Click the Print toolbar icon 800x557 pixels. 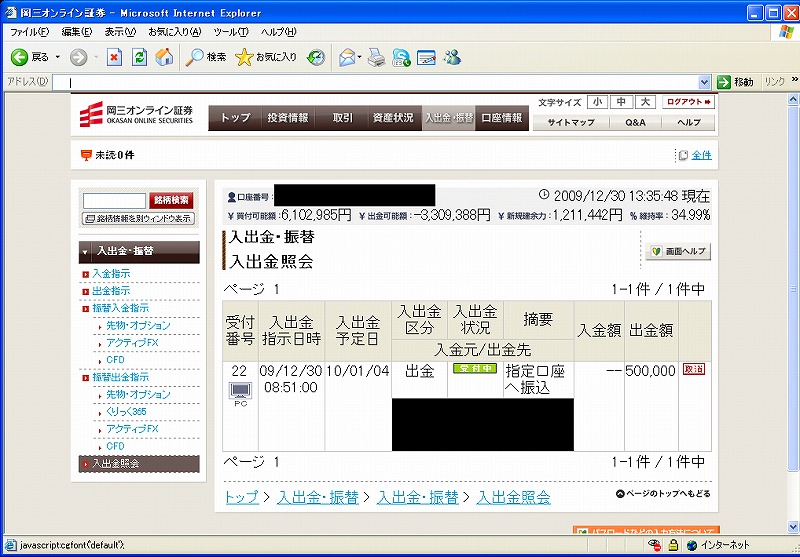click(x=376, y=57)
